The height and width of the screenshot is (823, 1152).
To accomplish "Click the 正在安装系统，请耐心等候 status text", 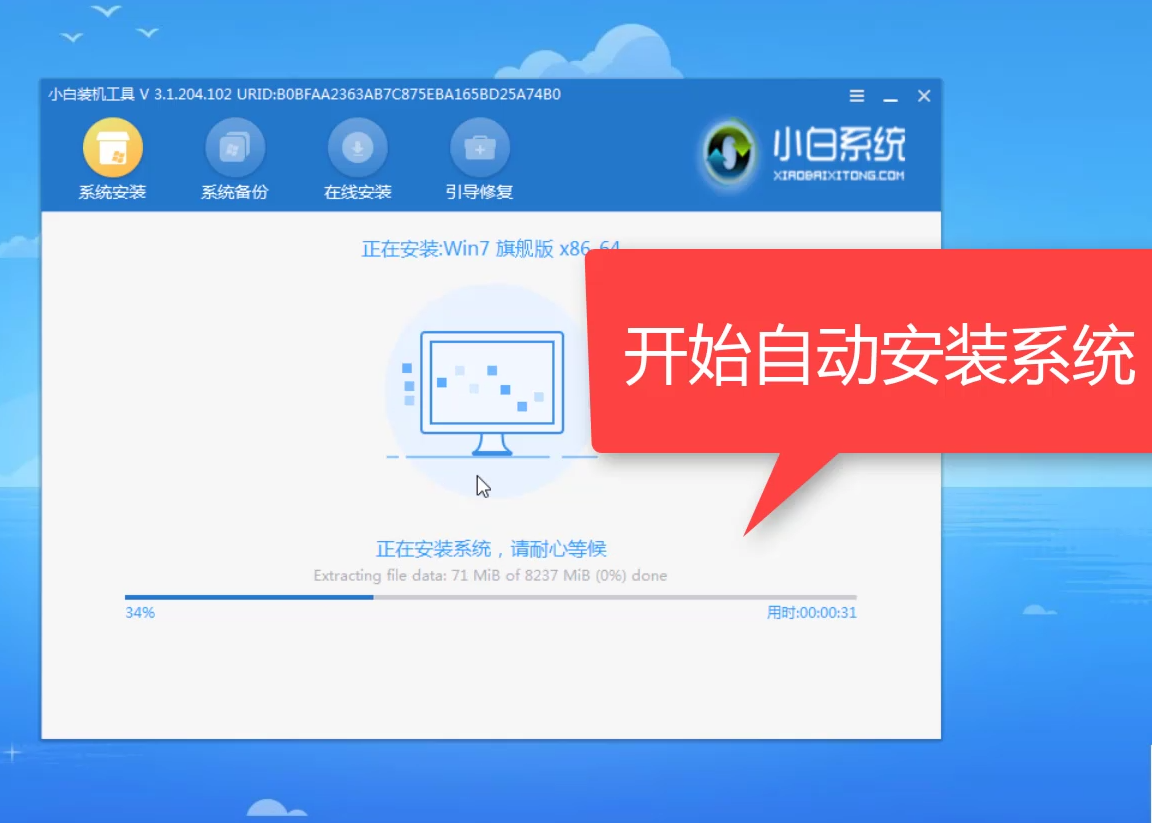I will (x=491, y=549).
